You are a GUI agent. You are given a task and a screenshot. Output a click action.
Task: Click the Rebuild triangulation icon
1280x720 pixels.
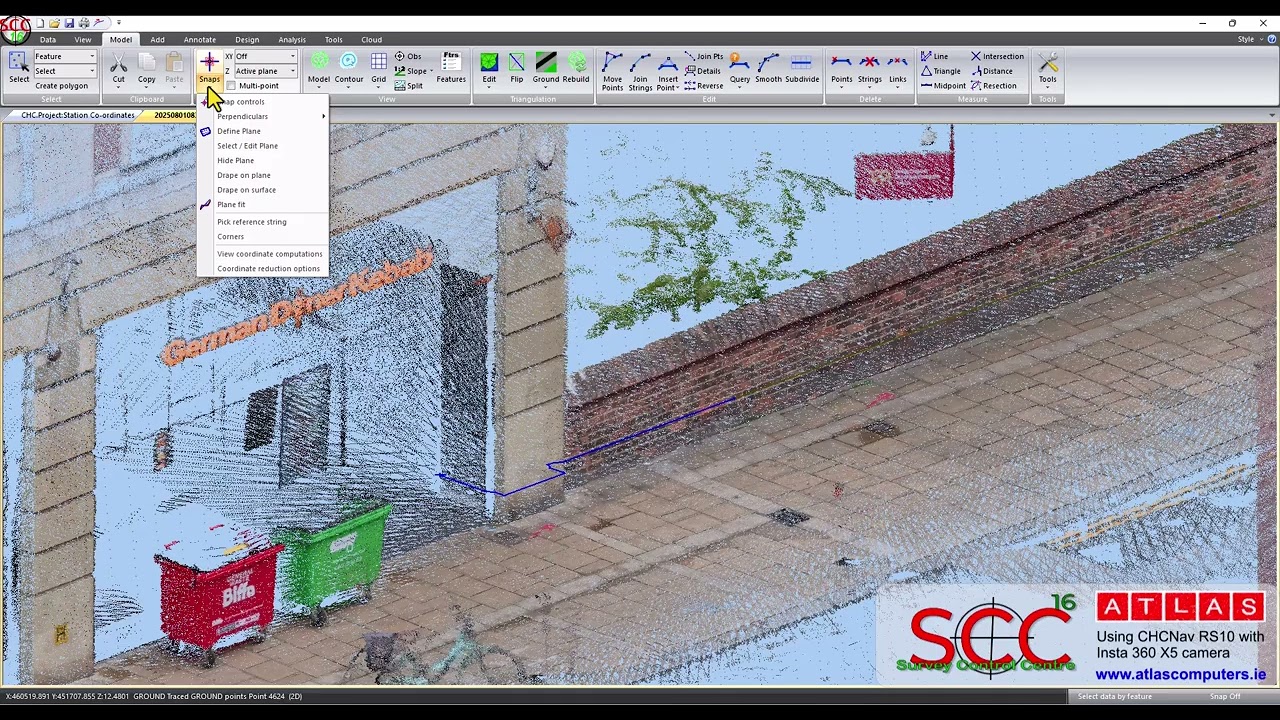point(576,63)
